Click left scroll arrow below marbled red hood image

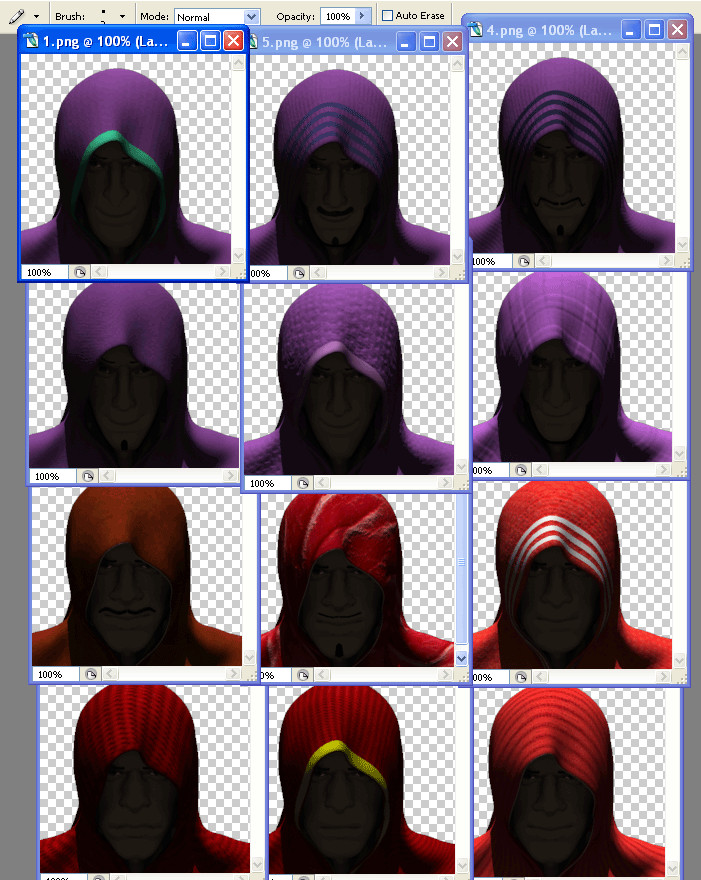[x=322, y=675]
